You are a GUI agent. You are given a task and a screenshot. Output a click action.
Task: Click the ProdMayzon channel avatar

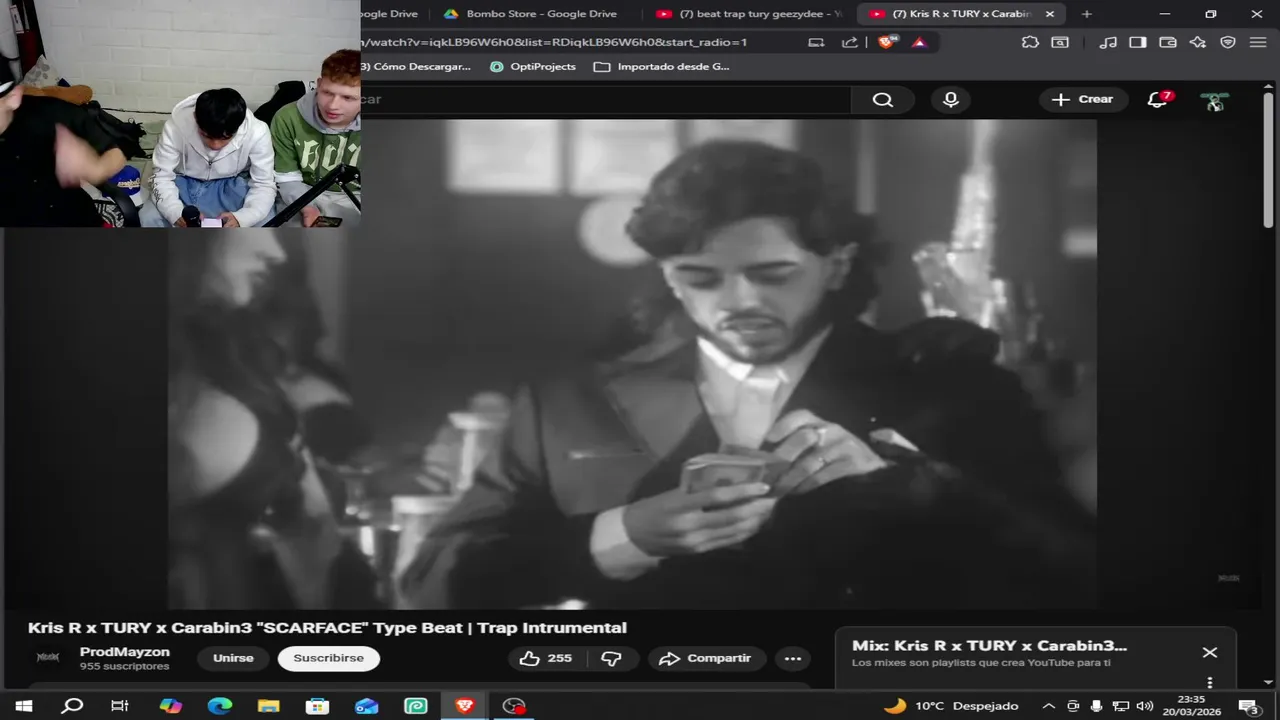[x=48, y=657]
